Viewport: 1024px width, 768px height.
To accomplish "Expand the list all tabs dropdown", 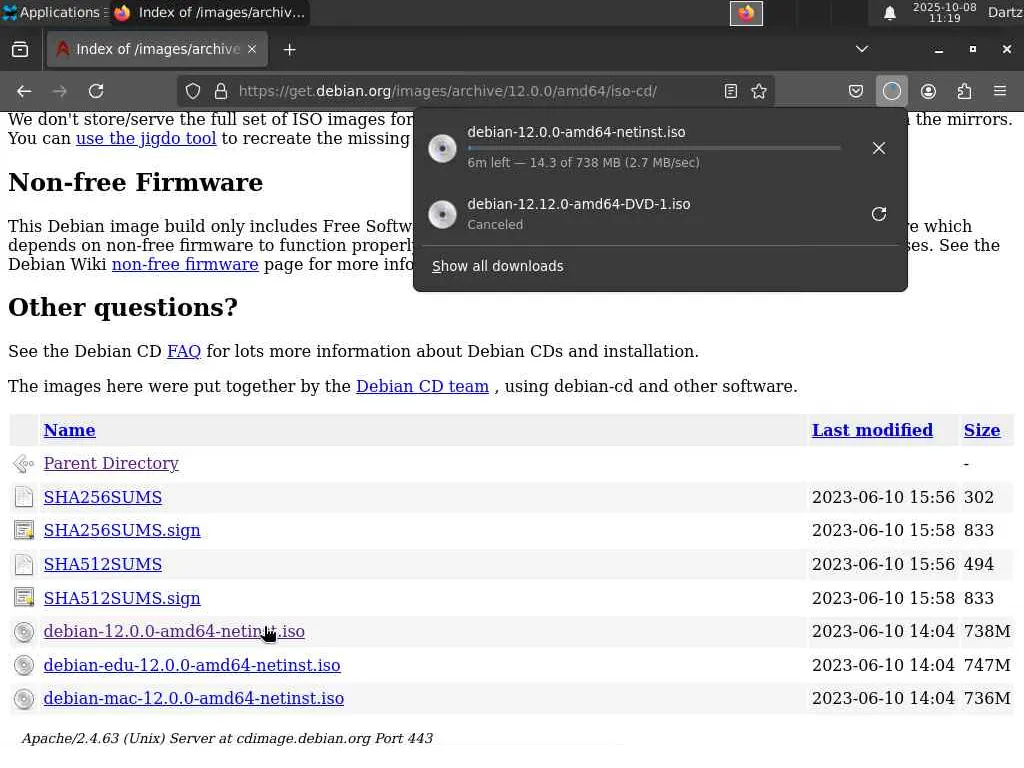I will coord(862,49).
